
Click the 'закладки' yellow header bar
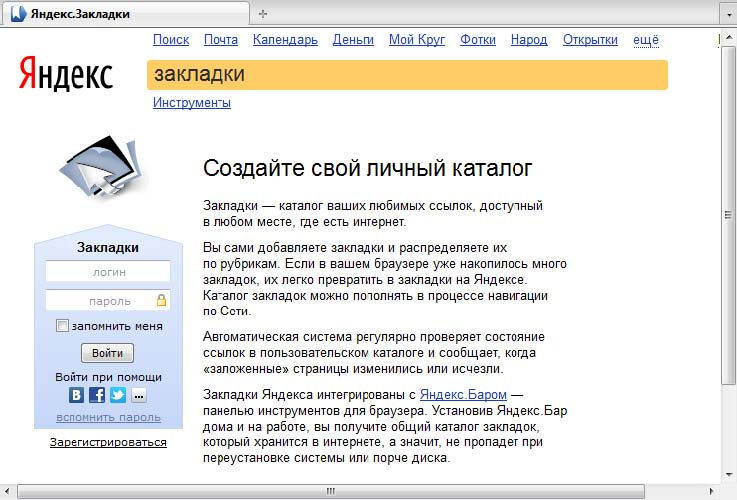click(x=408, y=75)
